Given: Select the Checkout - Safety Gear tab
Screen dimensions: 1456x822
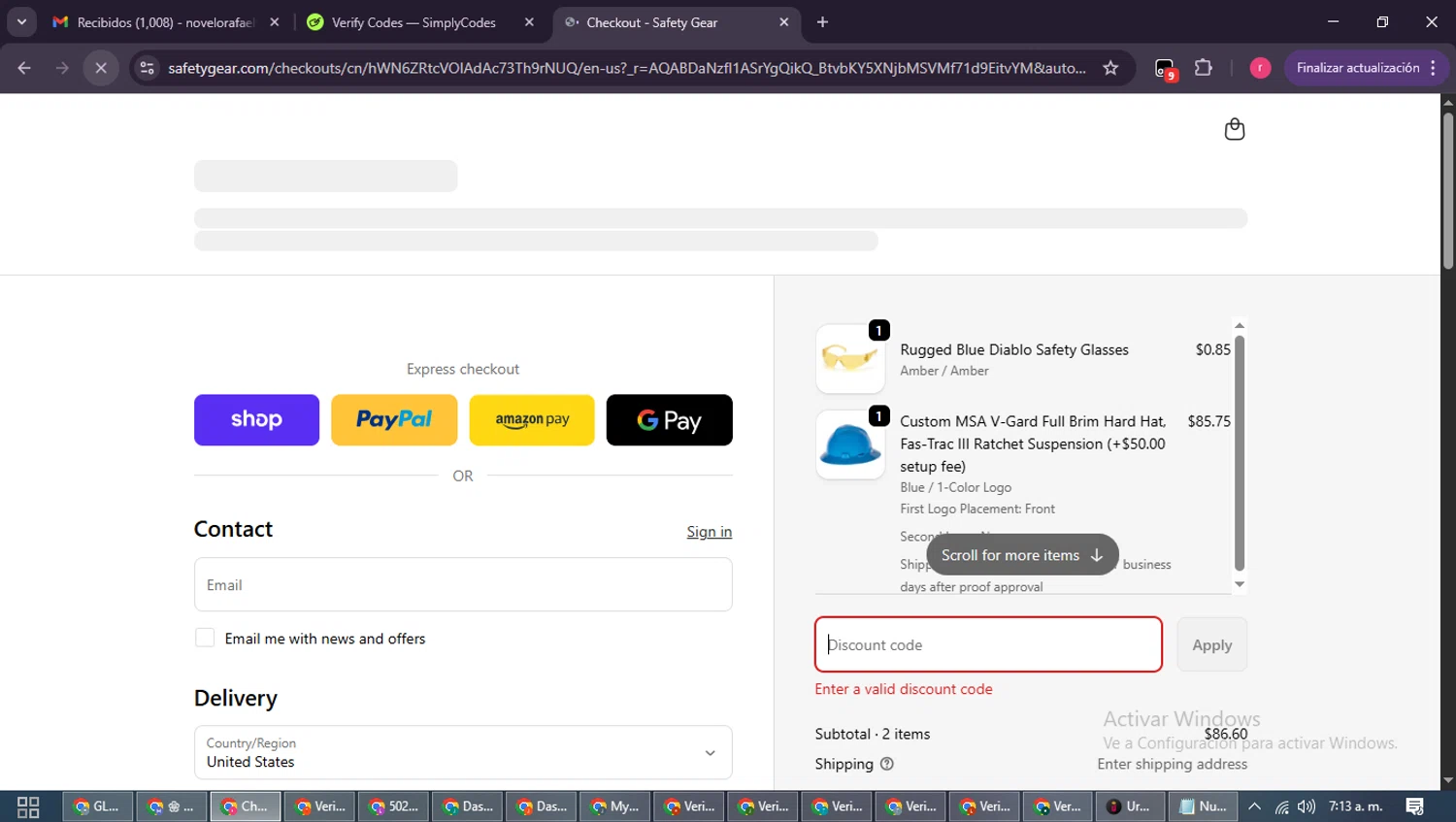Looking at the screenshot, I should click(675, 21).
